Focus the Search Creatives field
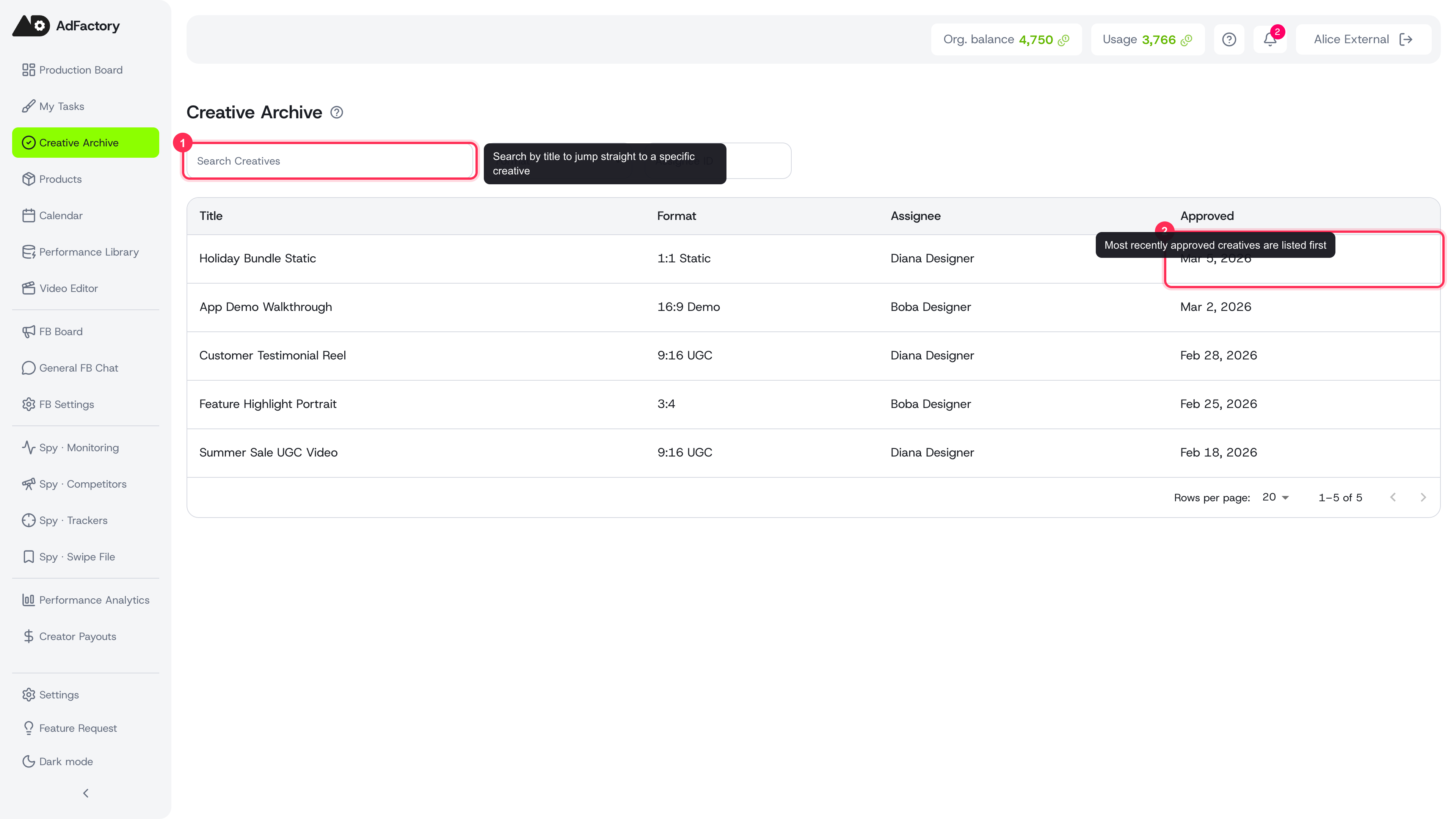Image resolution: width=1456 pixels, height=819 pixels. click(330, 161)
